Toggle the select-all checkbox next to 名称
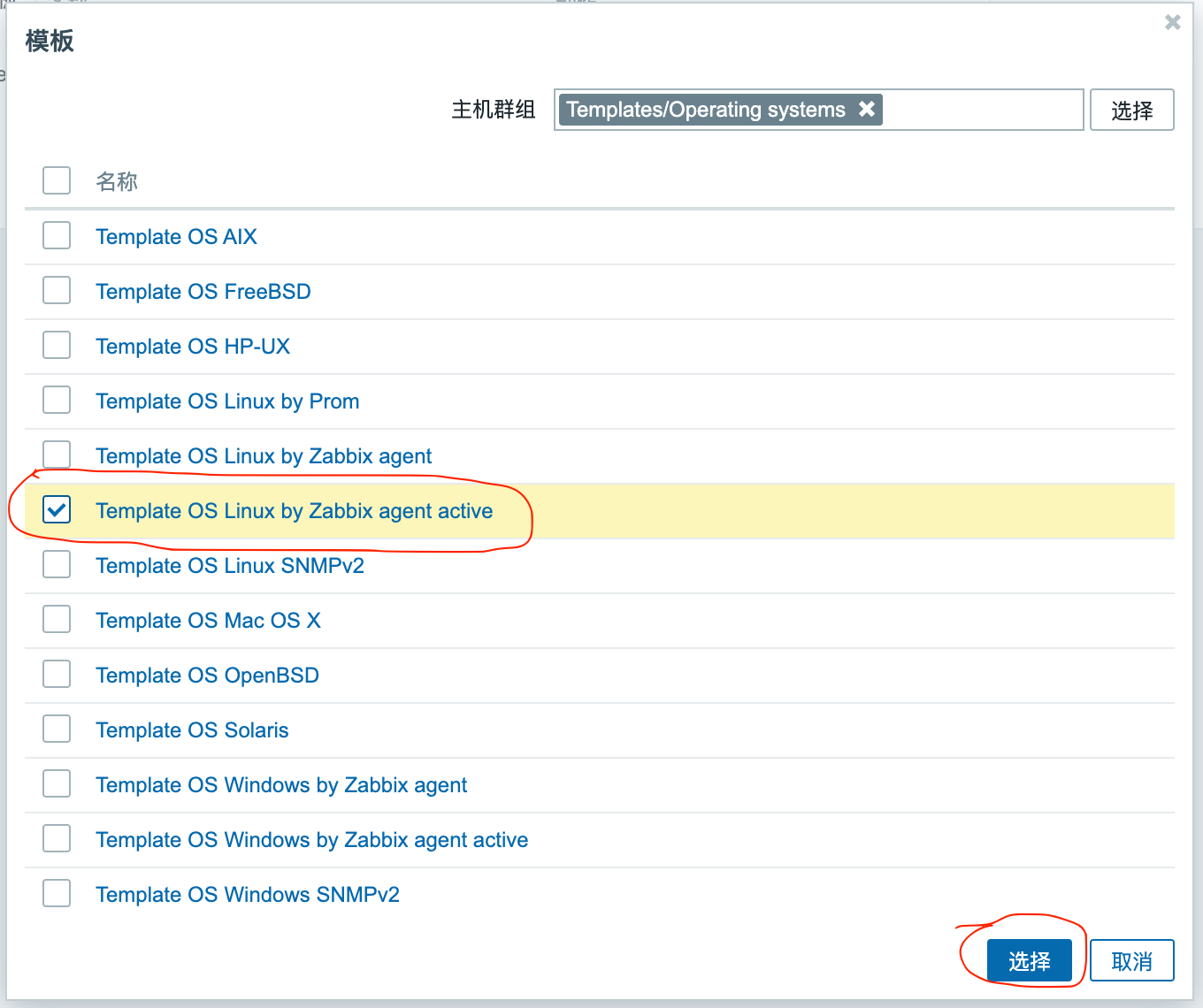Viewport: 1203px width, 1008px height. (57, 180)
